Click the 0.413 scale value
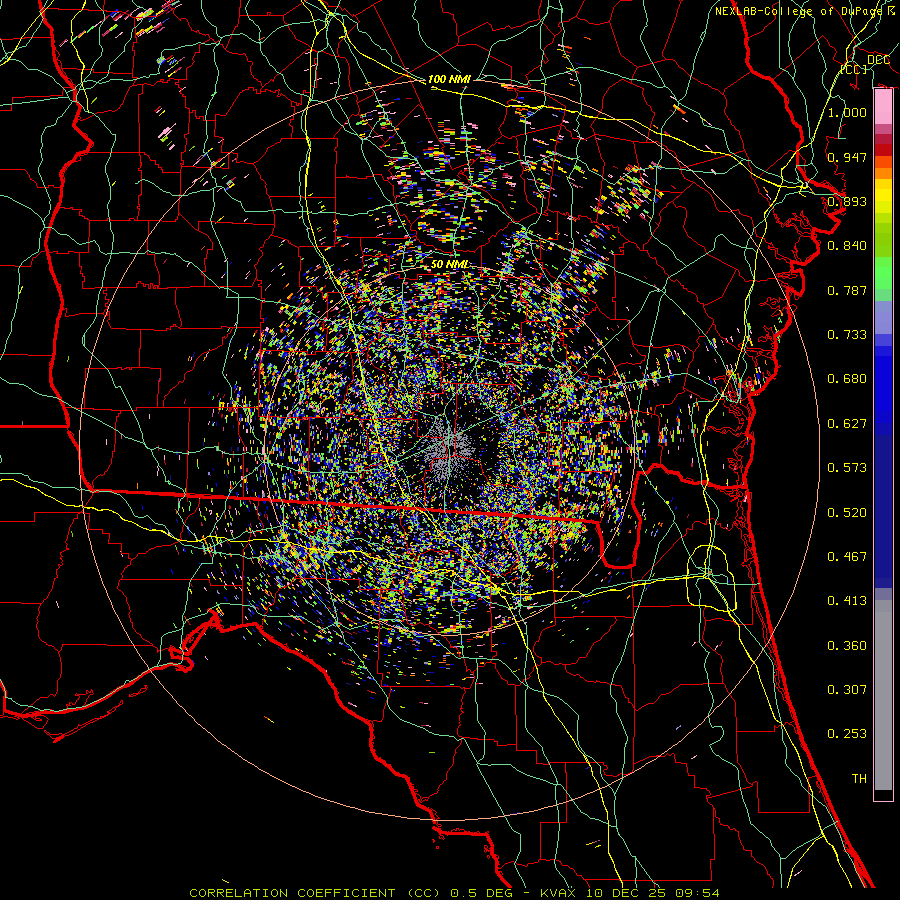Image resolution: width=900 pixels, height=900 pixels. [847, 601]
